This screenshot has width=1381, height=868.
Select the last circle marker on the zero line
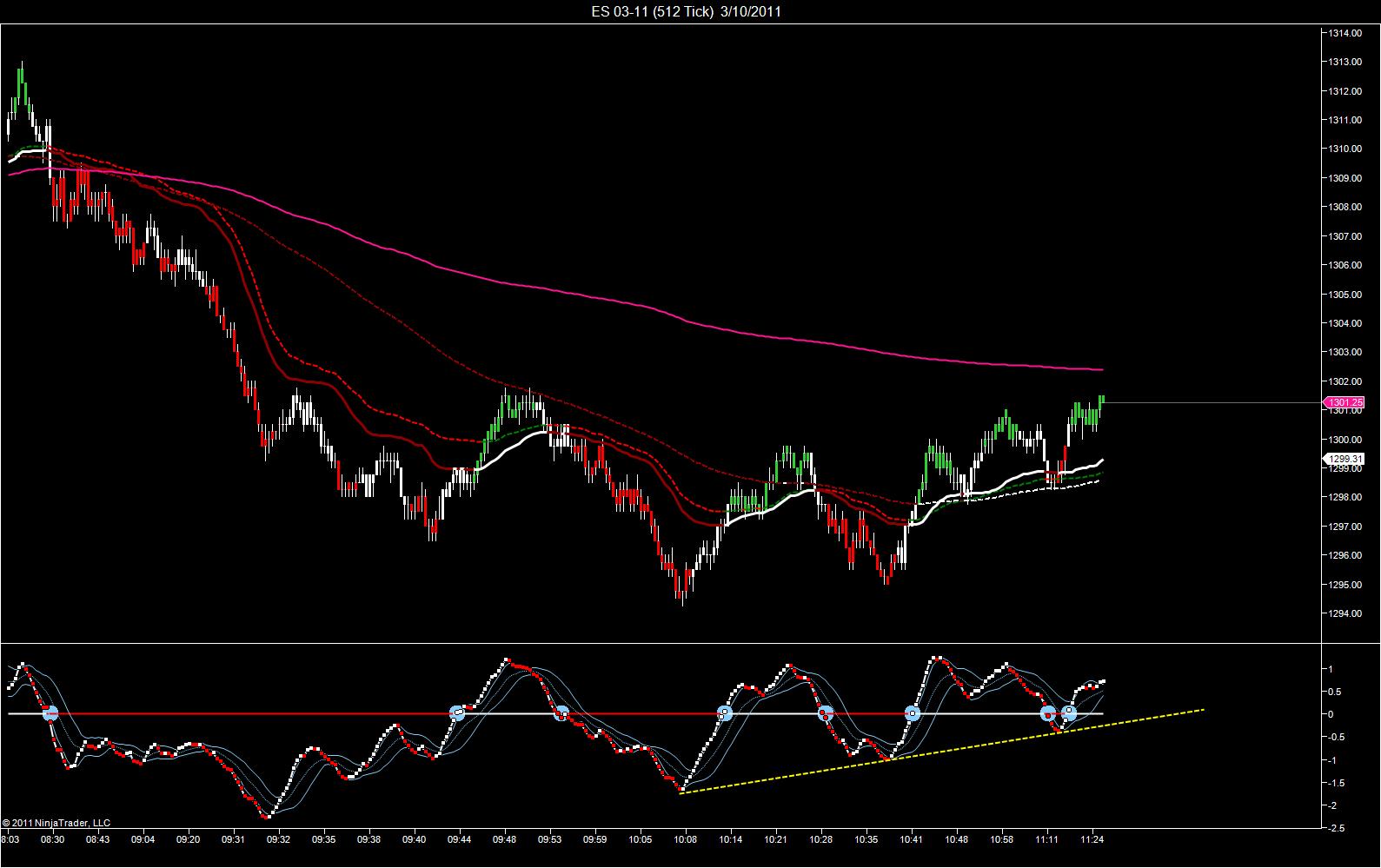coord(1069,713)
